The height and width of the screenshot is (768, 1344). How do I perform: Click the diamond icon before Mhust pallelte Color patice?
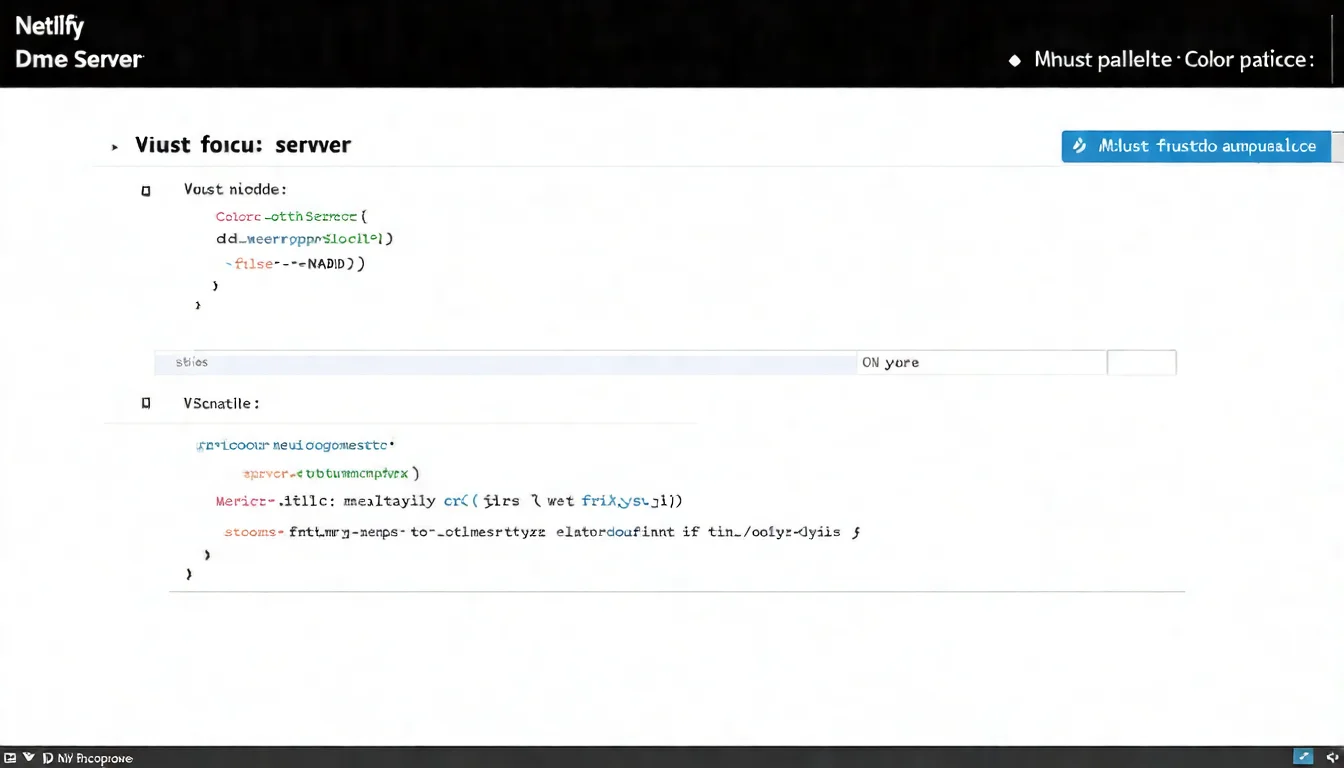1015,60
